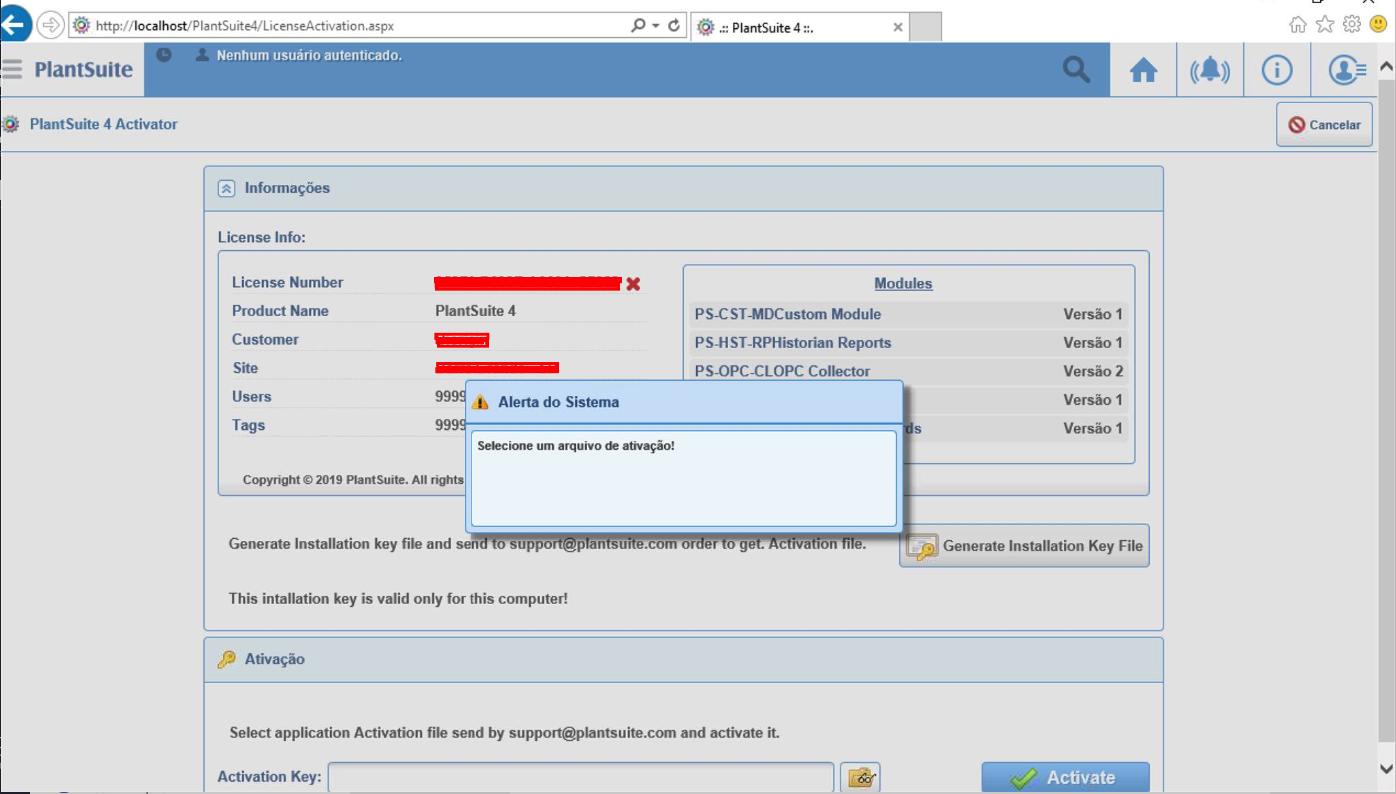Click the Alerta do Sistema dialog title
1396x794 pixels.
coord(559,402)
